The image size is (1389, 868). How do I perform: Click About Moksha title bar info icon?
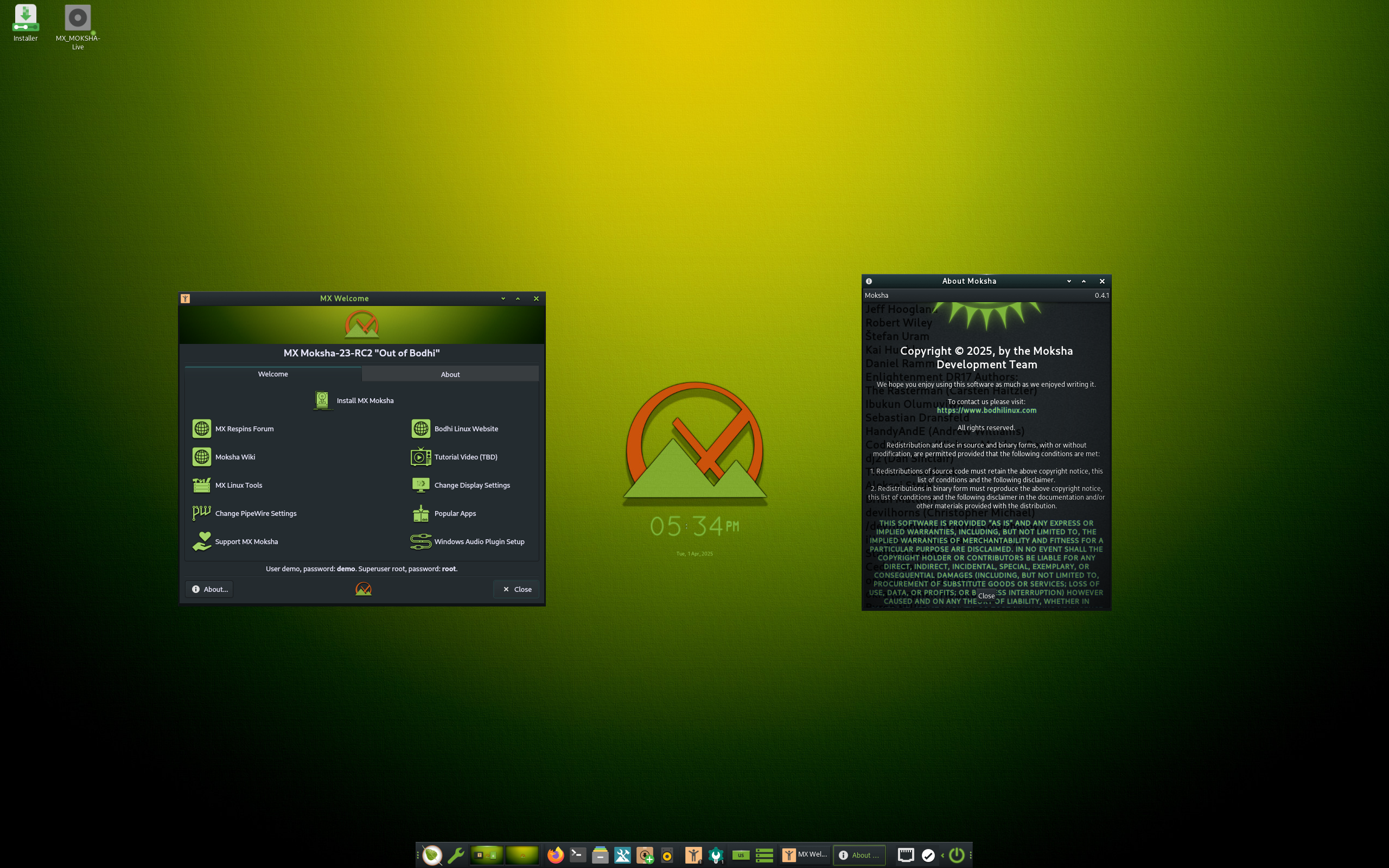(x=869, y=282)
